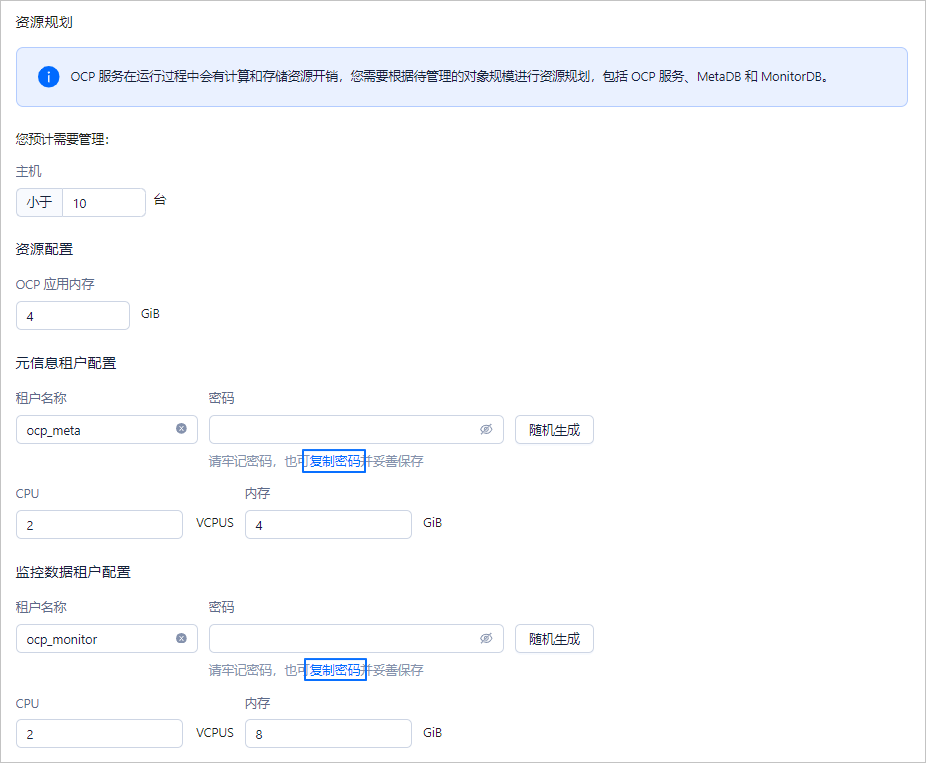Clear the ocp_meta tenant name field
The image size is (926, 763).
tap(181, 429)
